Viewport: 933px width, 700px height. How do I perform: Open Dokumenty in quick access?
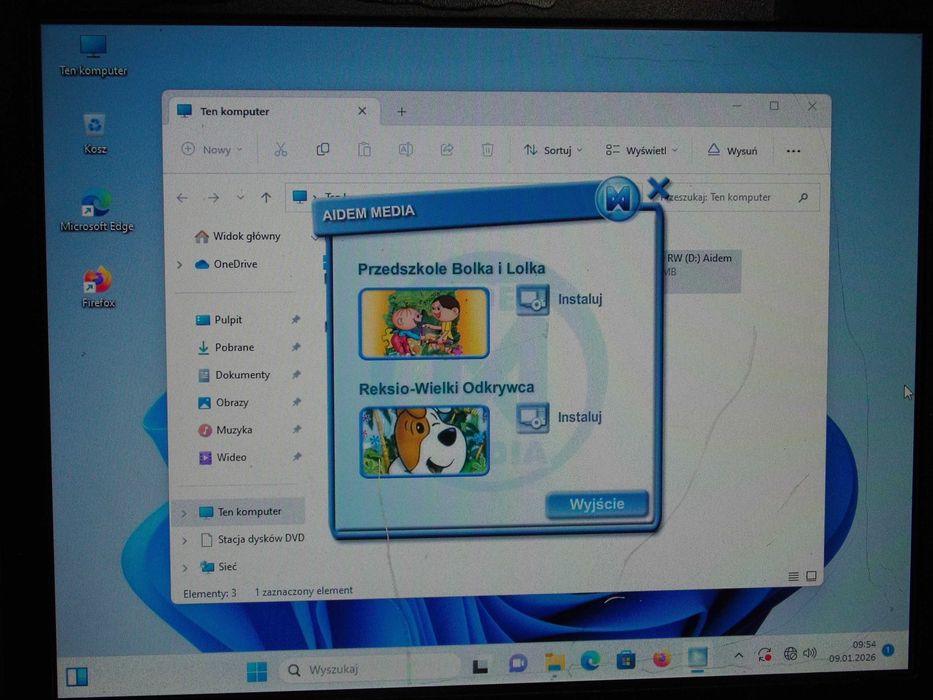(234, 374)
